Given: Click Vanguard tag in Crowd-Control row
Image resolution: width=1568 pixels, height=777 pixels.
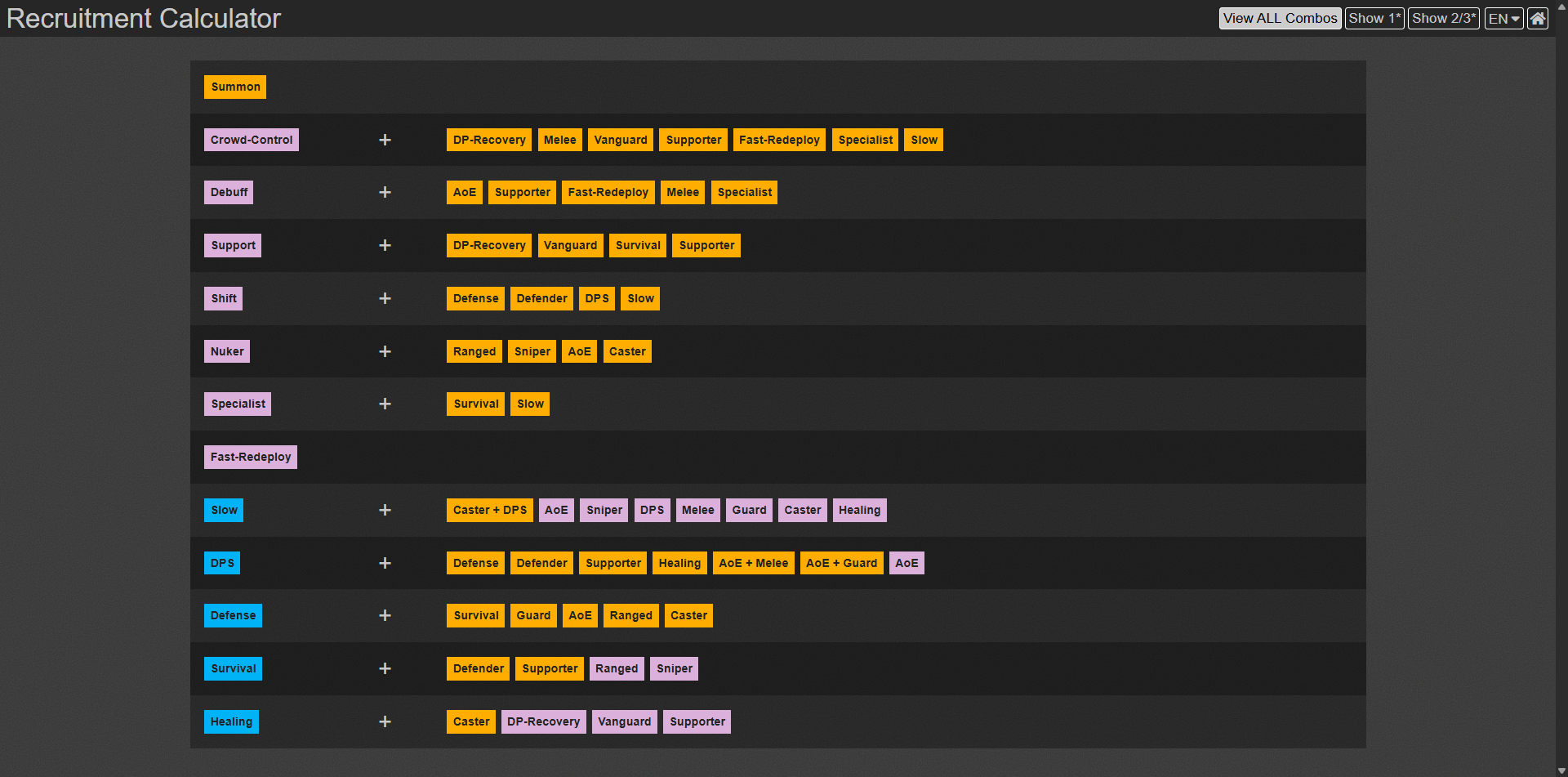Looking at the screenshot, I should pos(621,140).
